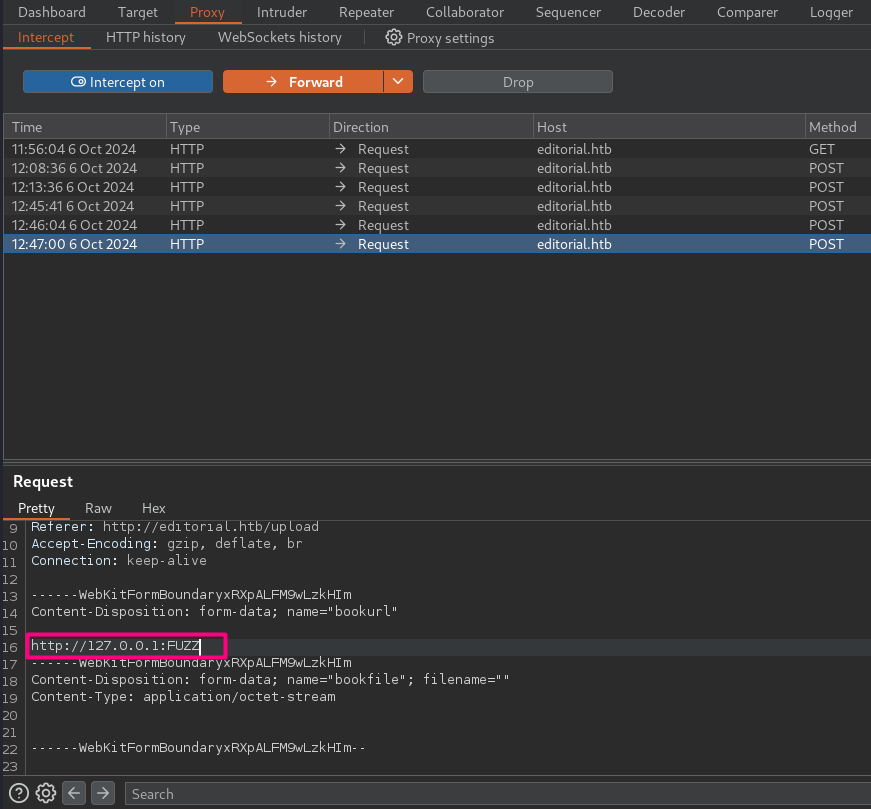This screenshot has height=809, width=871.
Task: Expand the Forward button dropdown arrow
Action: (x=398, y=82)
